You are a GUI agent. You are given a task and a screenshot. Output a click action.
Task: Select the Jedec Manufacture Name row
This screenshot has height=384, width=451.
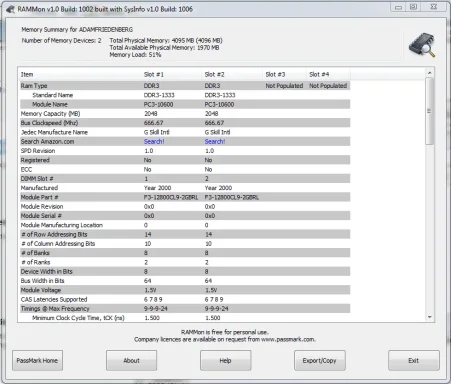pos(184,132)
